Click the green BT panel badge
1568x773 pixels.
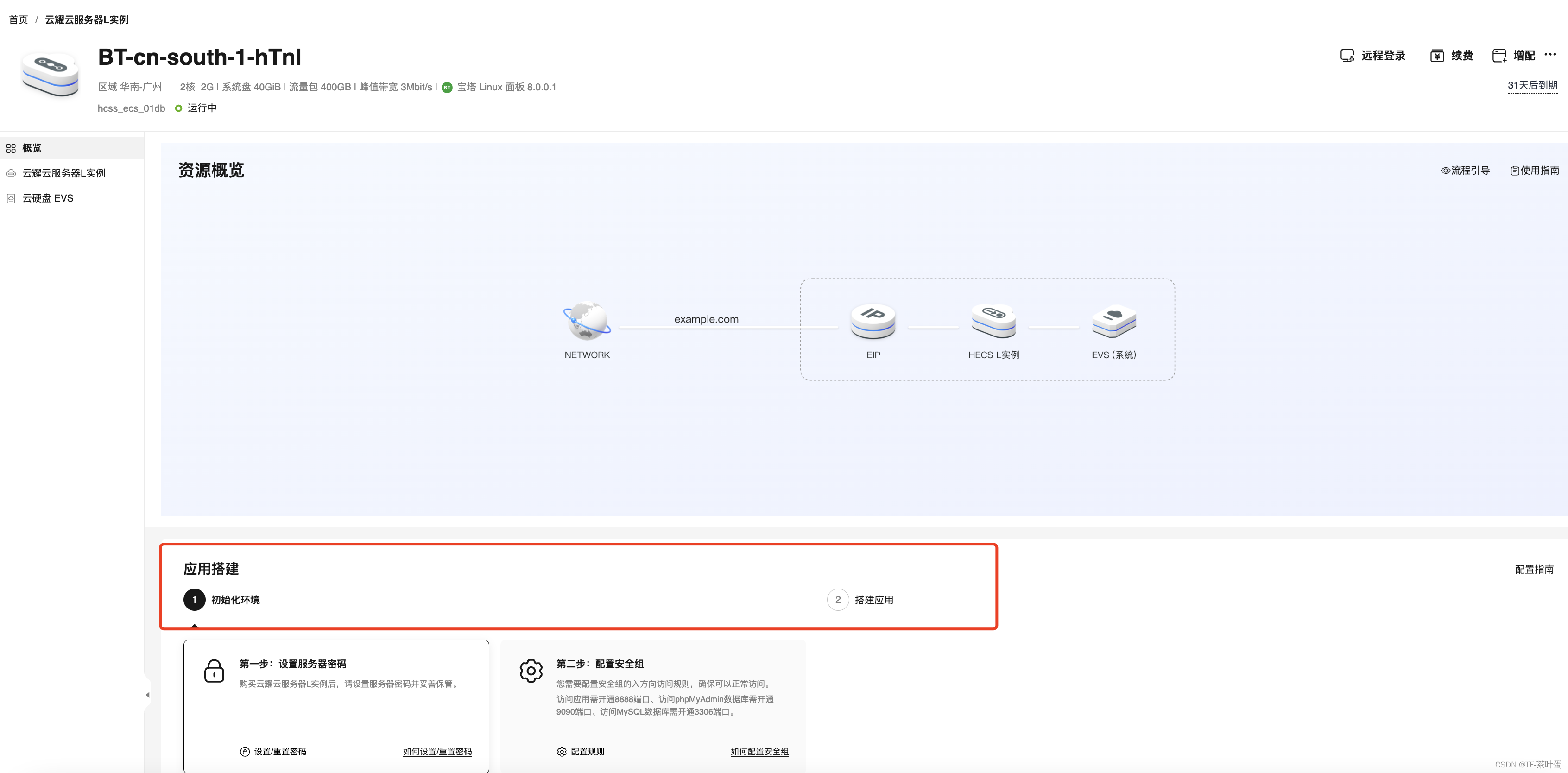[x=447, y=87]
